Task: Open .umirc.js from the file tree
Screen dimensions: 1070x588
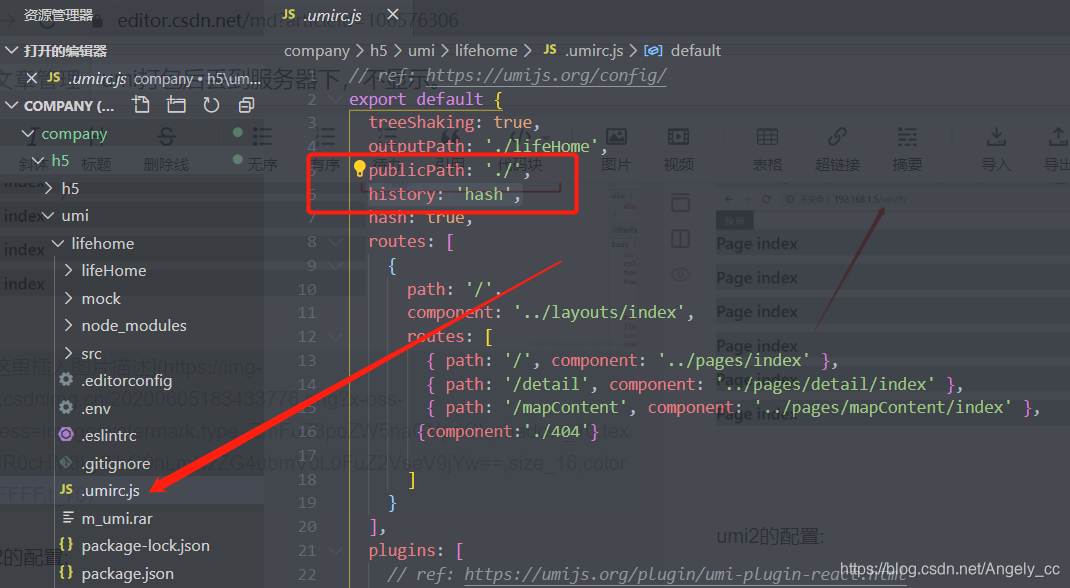Action: (111, 490)
